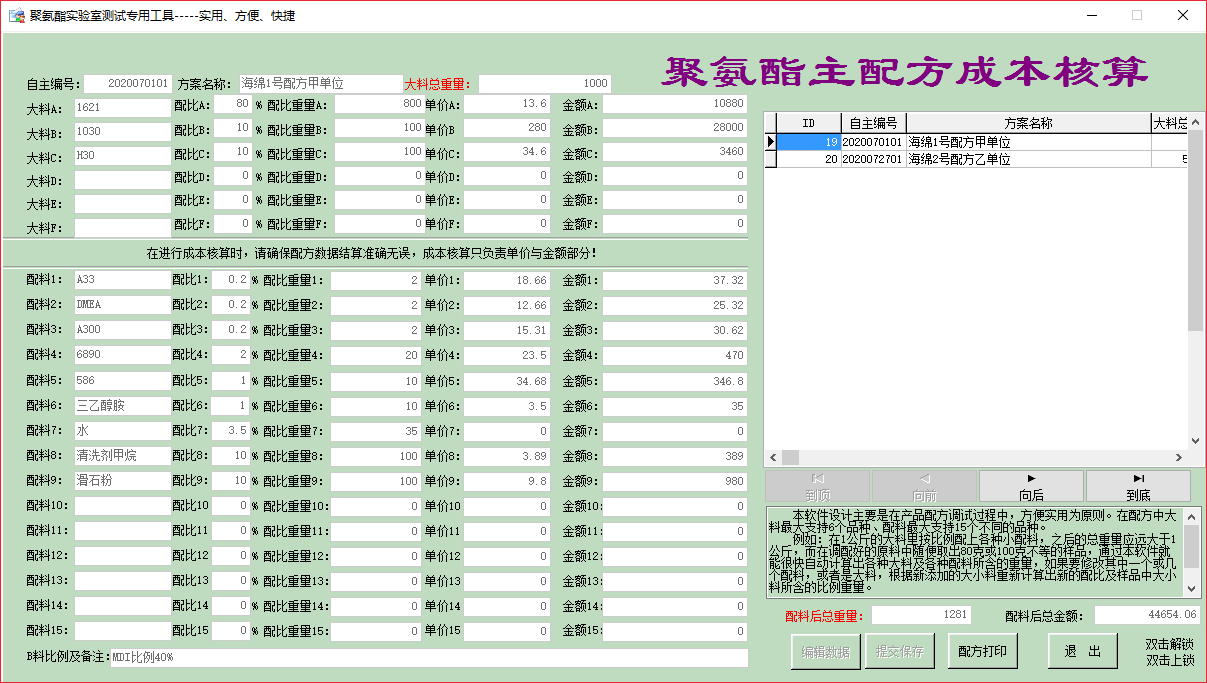
Task: Click the 大料总重量 field showing 1000
Action: click(544, 84)
